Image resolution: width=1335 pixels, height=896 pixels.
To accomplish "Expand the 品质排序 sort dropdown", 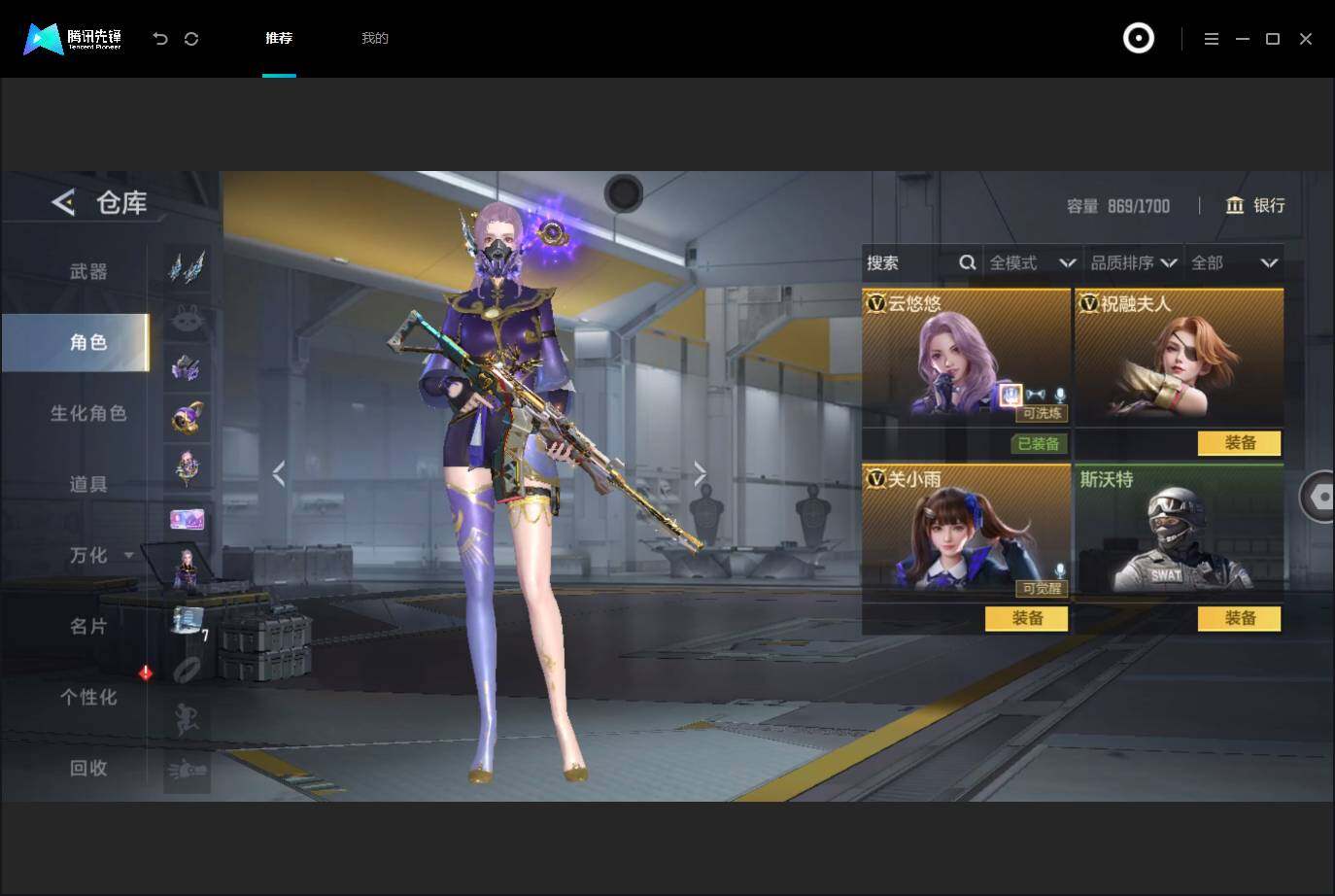I will [x=1134, y=262].
